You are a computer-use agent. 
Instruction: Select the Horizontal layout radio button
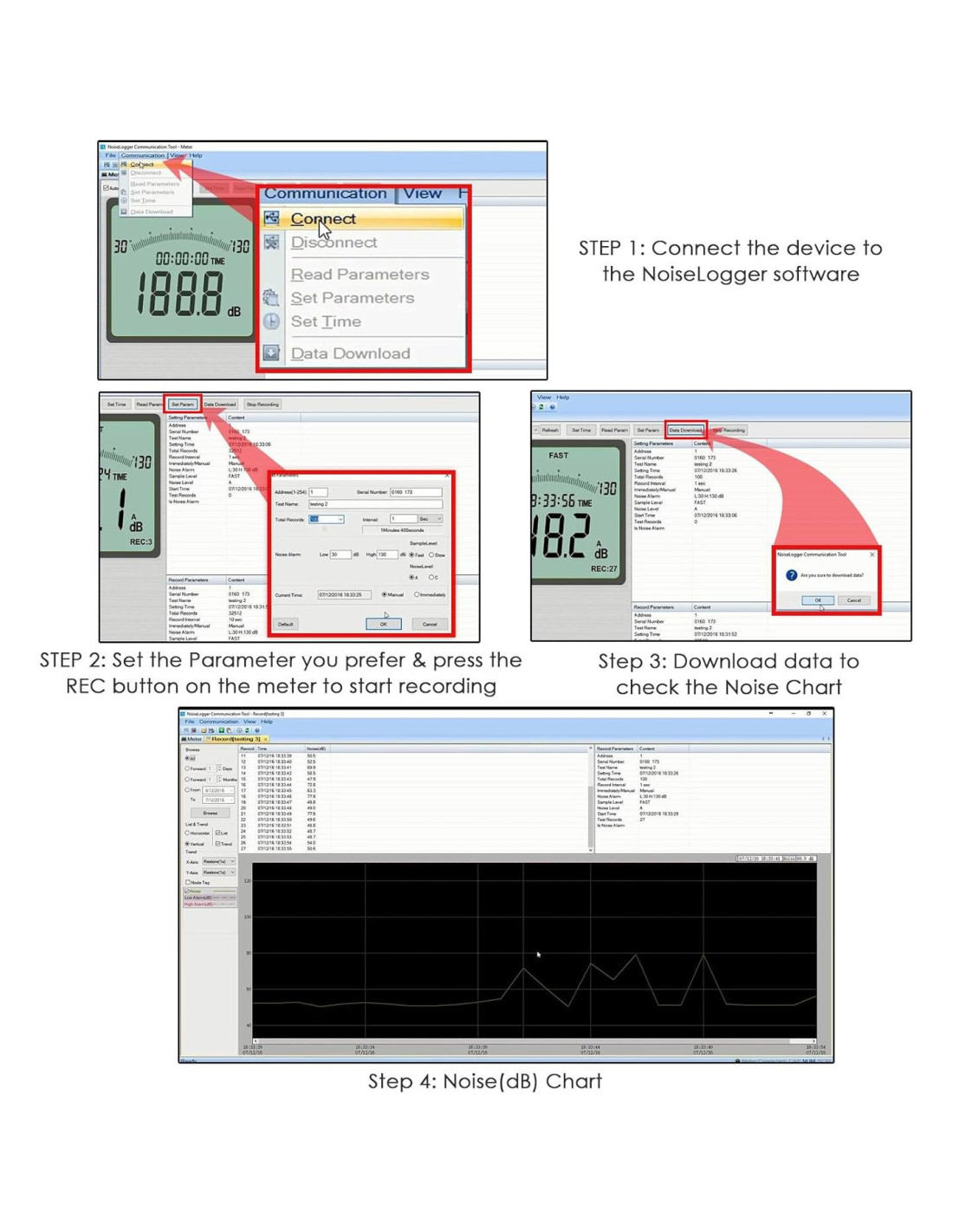click(187, 833)
